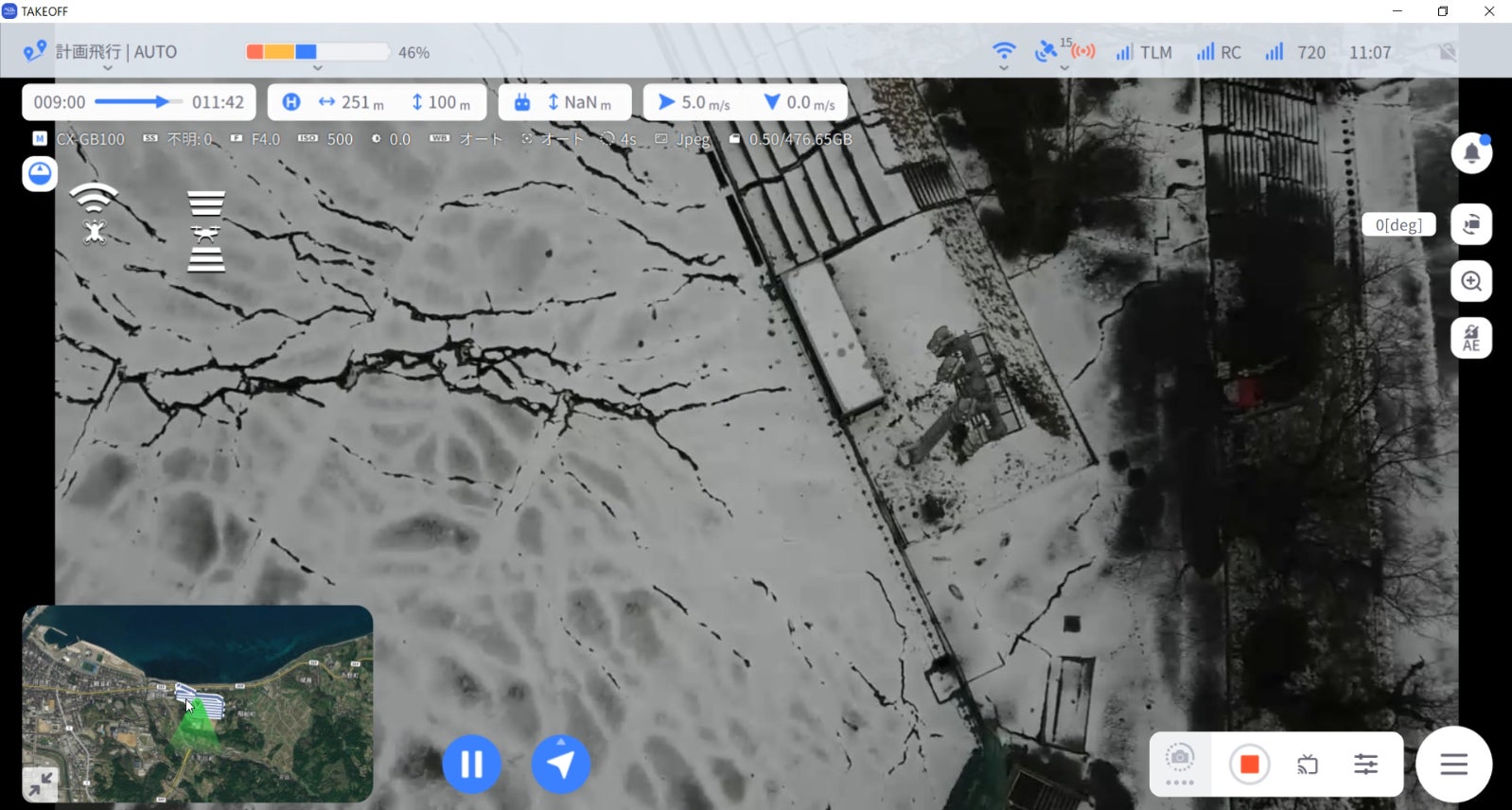Click the attitude indicator button at left
The image size is (1512, 810).
(x=40, y=174)
